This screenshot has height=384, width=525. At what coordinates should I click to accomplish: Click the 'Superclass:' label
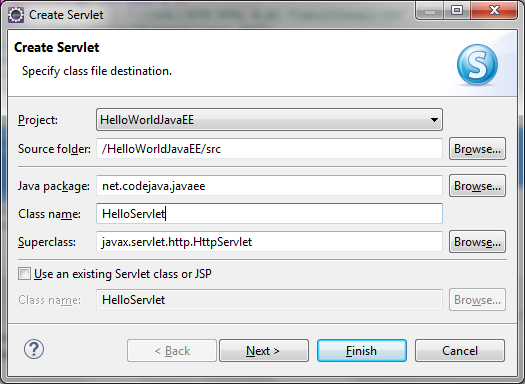coord(47,242)
